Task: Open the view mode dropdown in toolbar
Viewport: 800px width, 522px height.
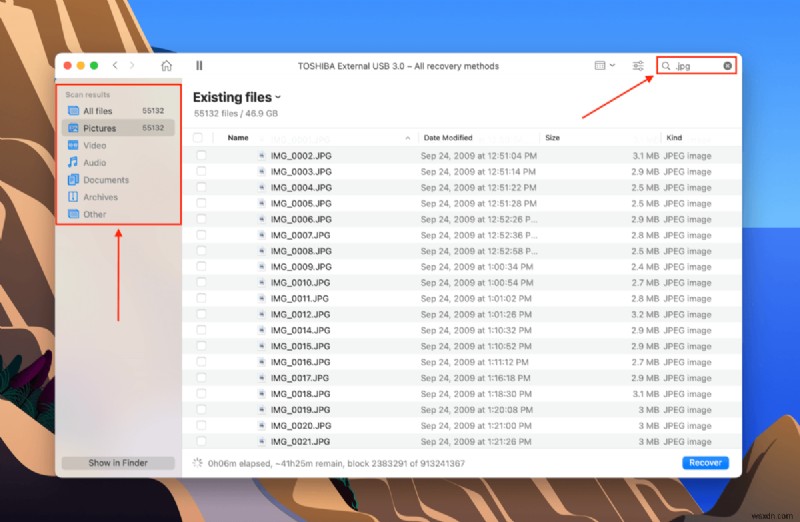Action: coord(605,65)
